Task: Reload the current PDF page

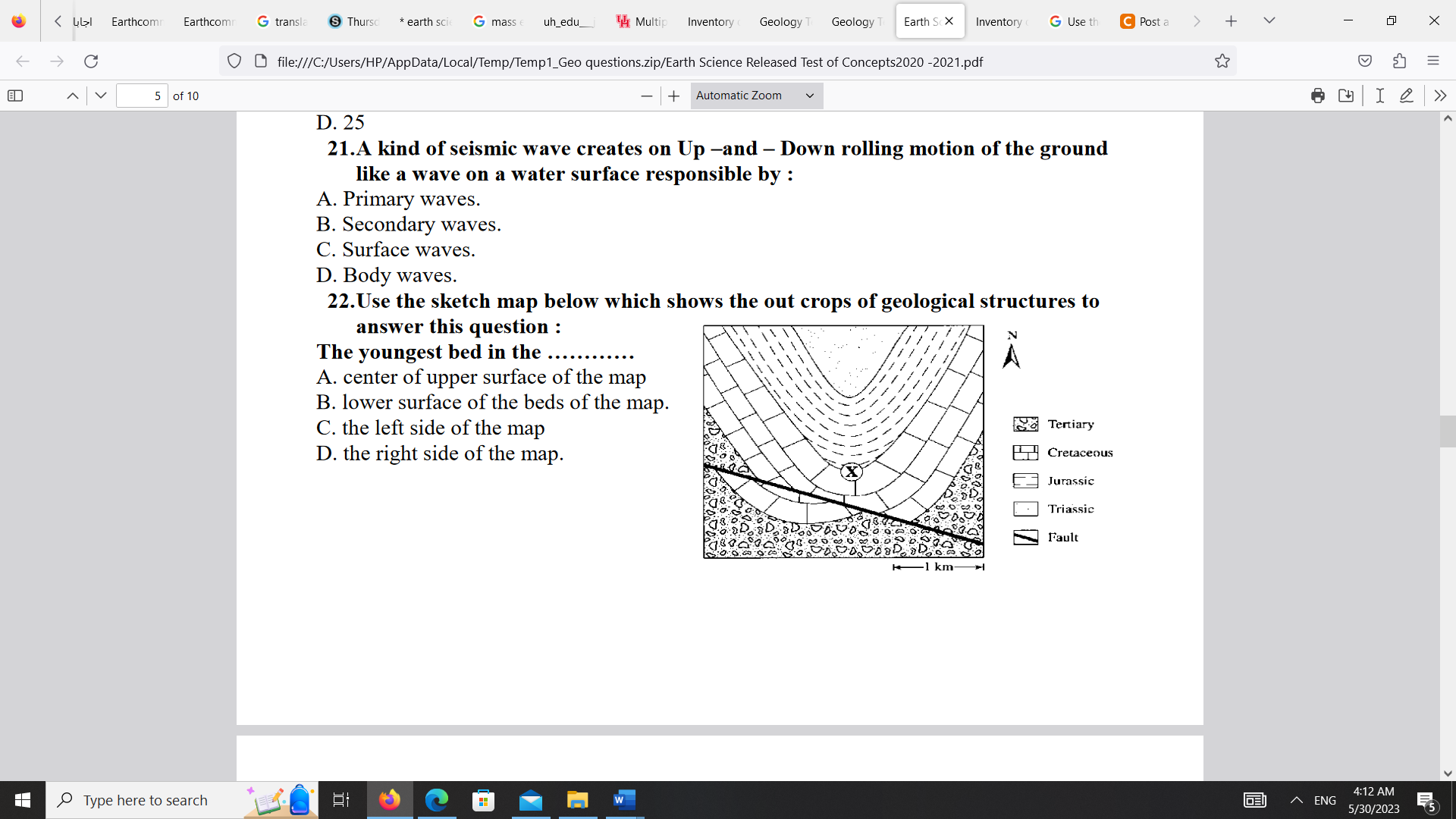Action: [x=91, y=61]
